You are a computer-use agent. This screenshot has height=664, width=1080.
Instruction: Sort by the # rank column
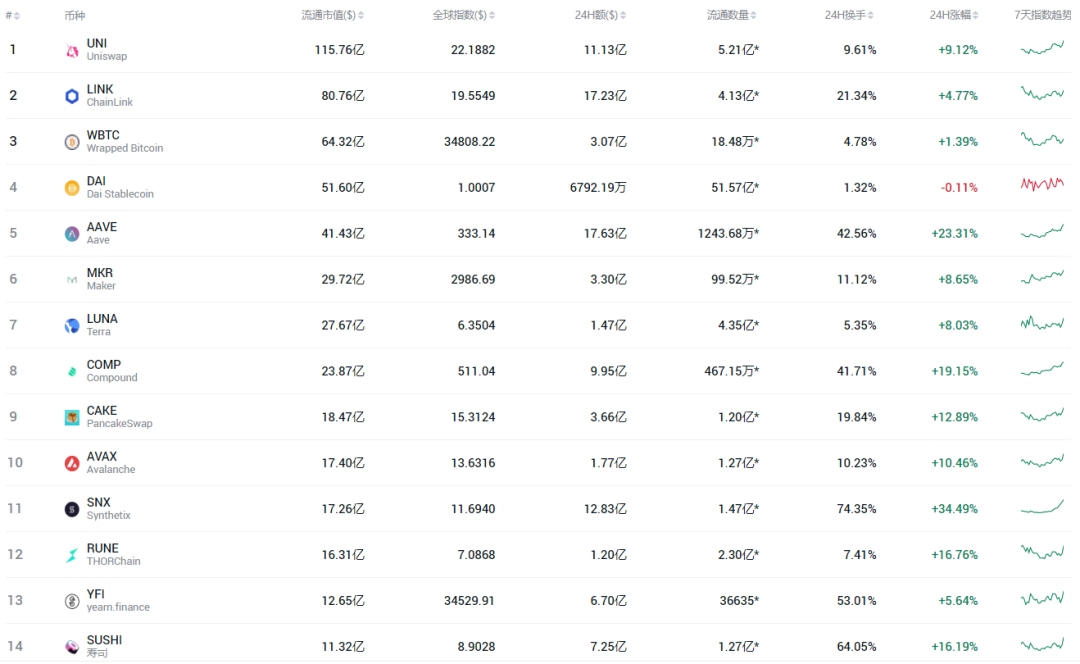pos(12,15)
